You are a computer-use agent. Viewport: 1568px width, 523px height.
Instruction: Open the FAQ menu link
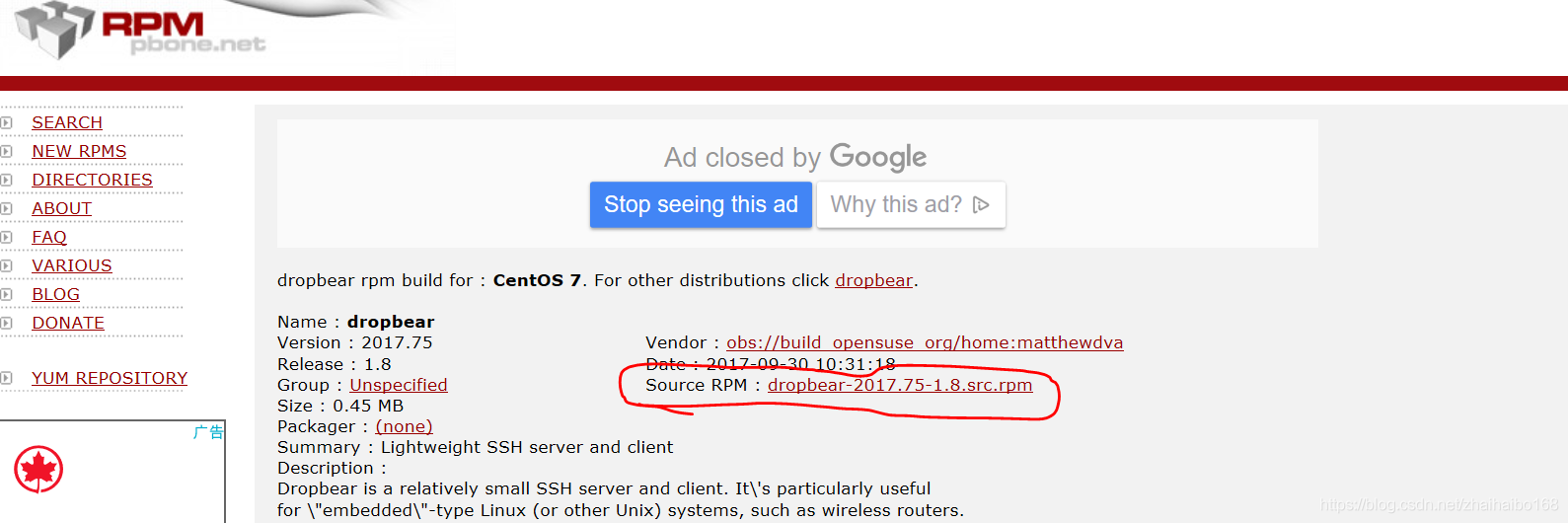(x=49, y=237)
